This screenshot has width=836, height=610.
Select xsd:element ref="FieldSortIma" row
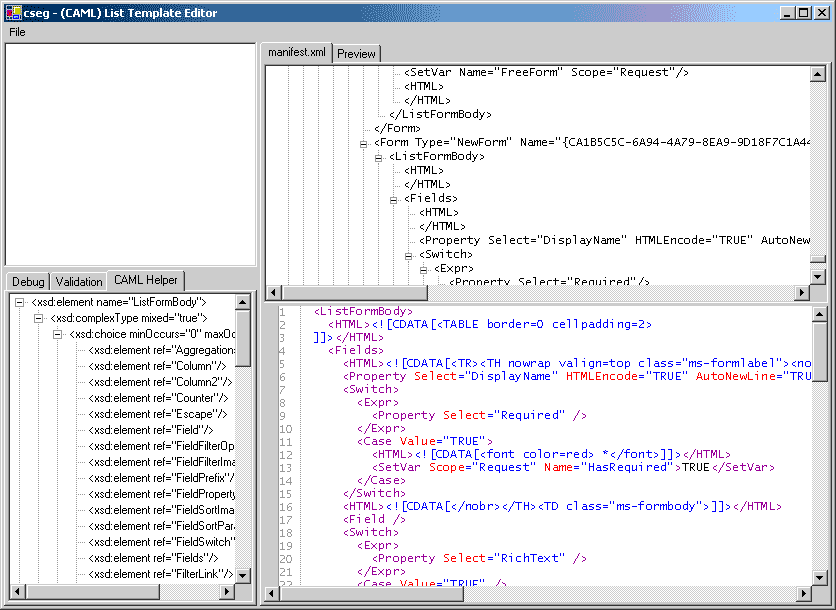pyautogui.click(x=161, y=510)
